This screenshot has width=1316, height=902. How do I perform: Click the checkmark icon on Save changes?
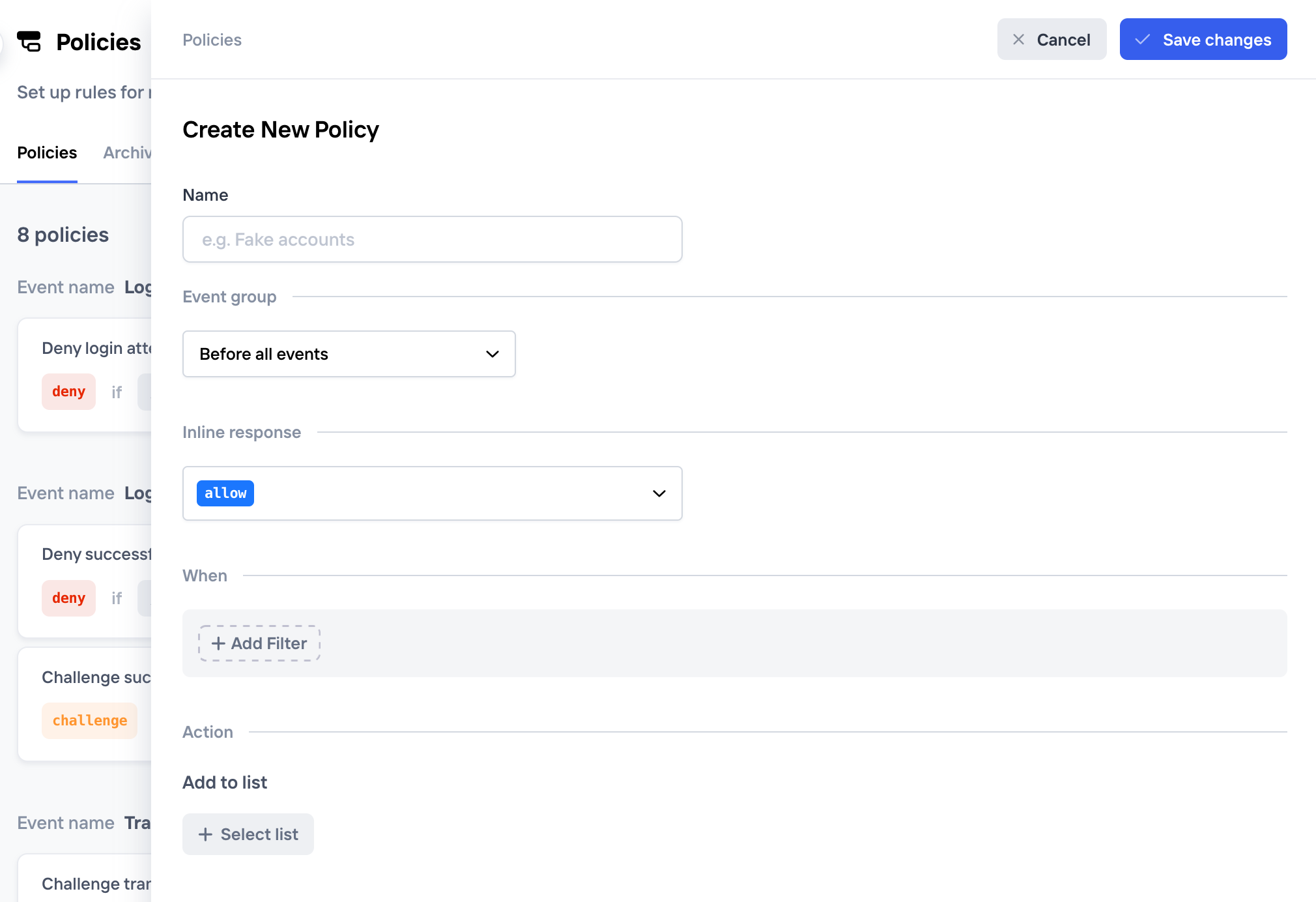coord(1142,40)
